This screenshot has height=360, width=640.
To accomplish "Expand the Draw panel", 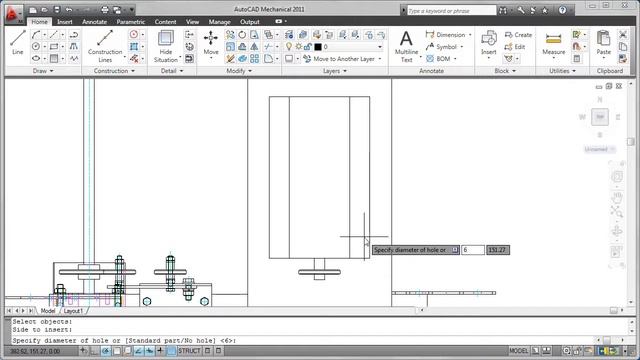I will coord(43,71).
